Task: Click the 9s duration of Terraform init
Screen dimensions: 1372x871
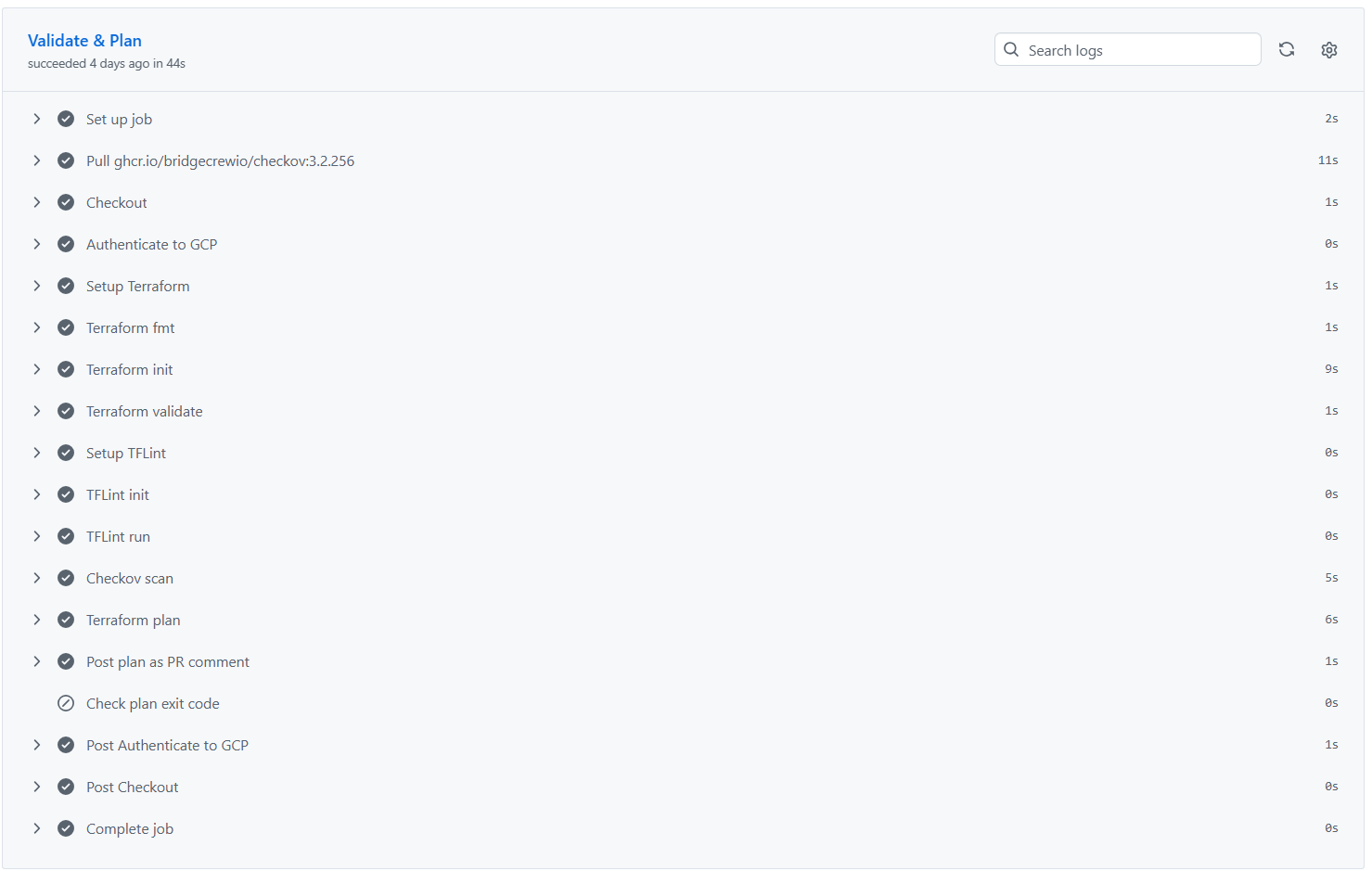Action: (1331, 369)
